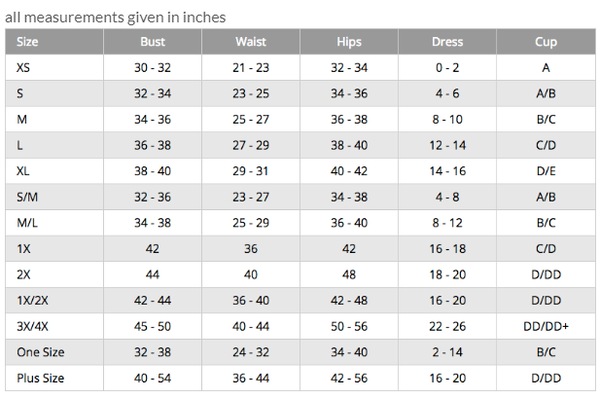600x399 pixels.
Task: Click the S/M size label
Action: click(x=27, y=197)
